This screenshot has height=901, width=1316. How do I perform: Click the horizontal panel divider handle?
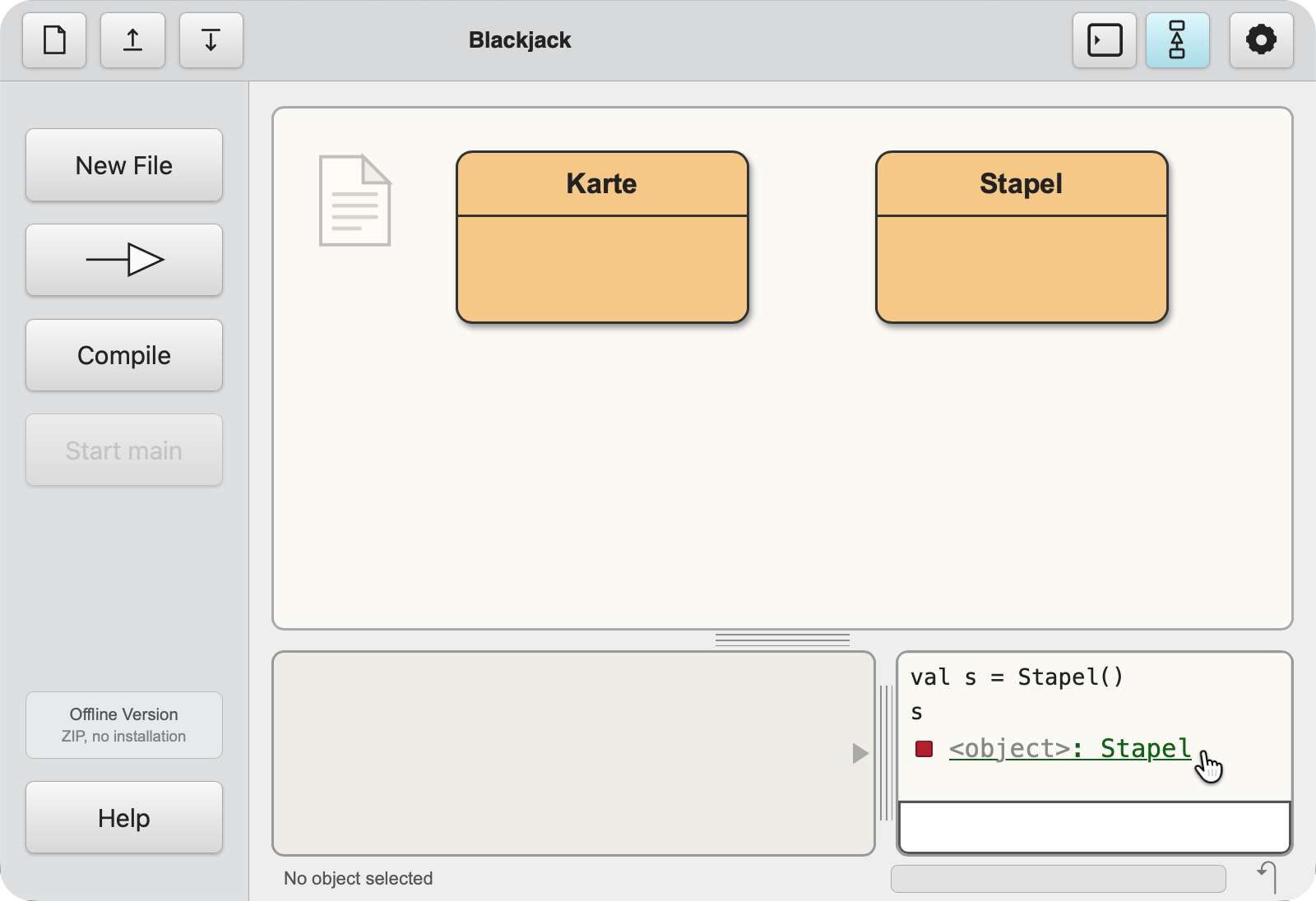782,640
